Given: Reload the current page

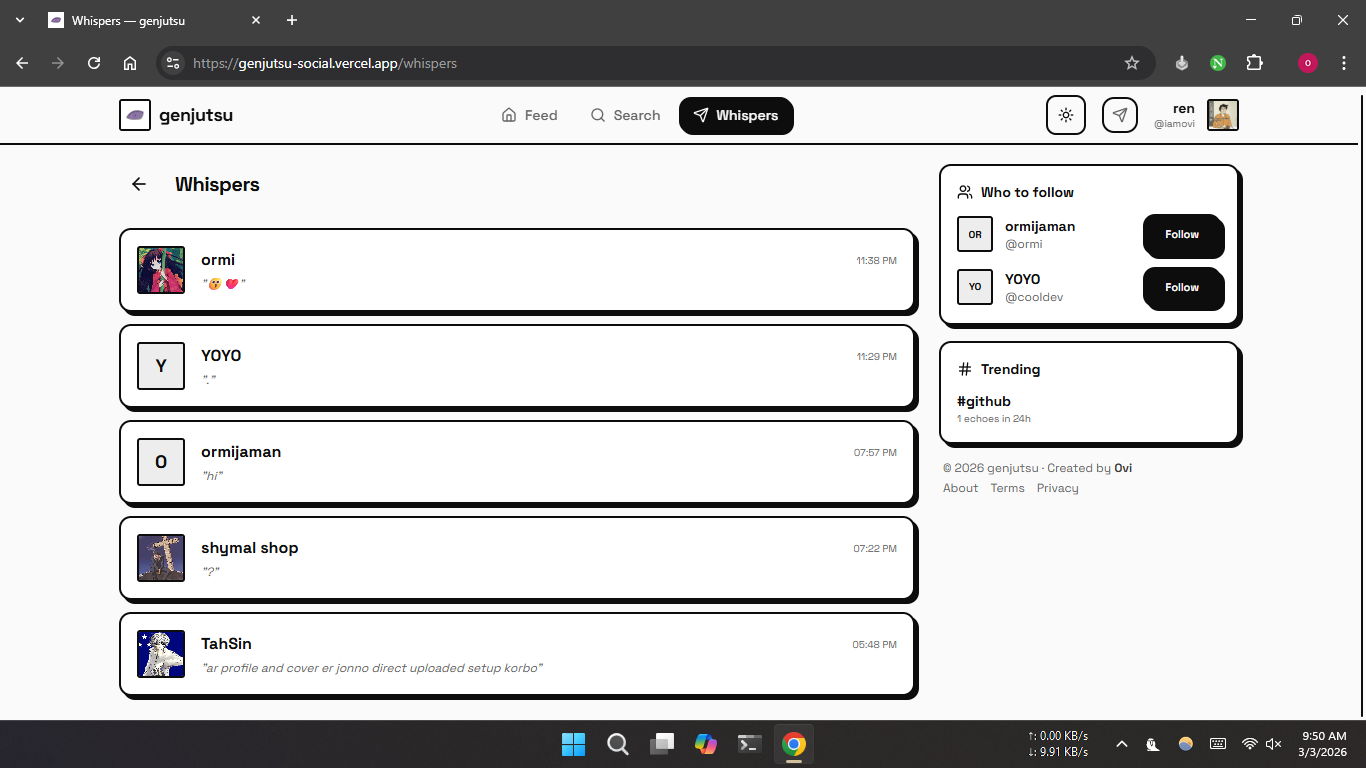Looking at the screenshot, I should tap(94, 63).
